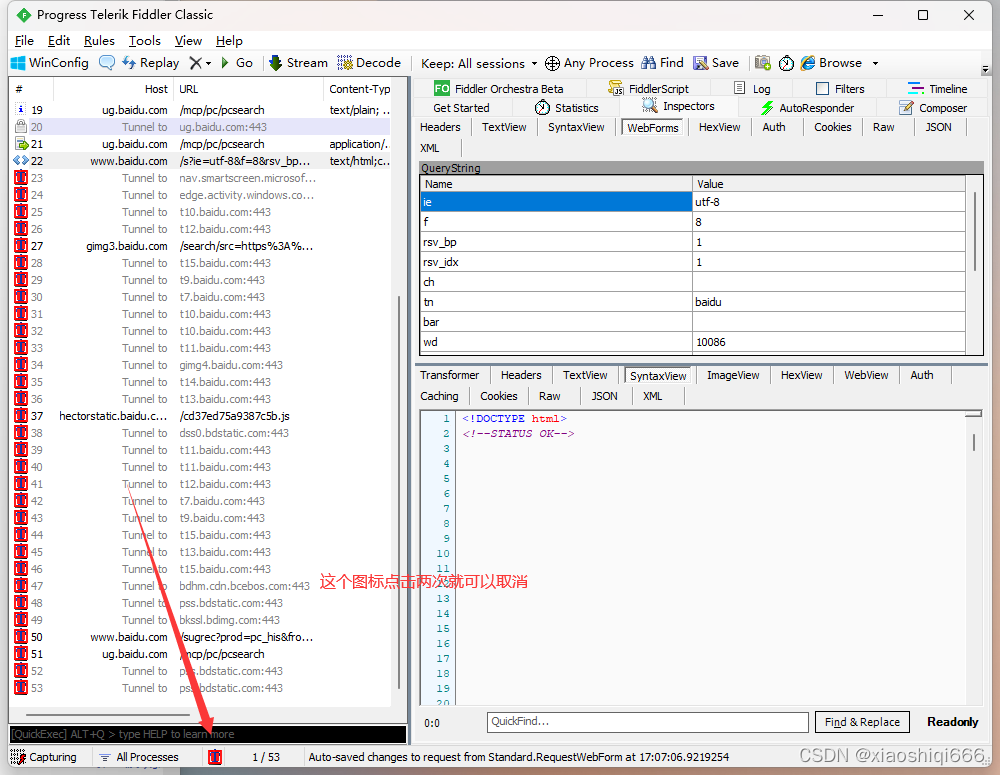Image resolution: width=1000 pixels, height=775 pixels.
Task: Select the response Transformer tab
Action: tap(449, 375)
